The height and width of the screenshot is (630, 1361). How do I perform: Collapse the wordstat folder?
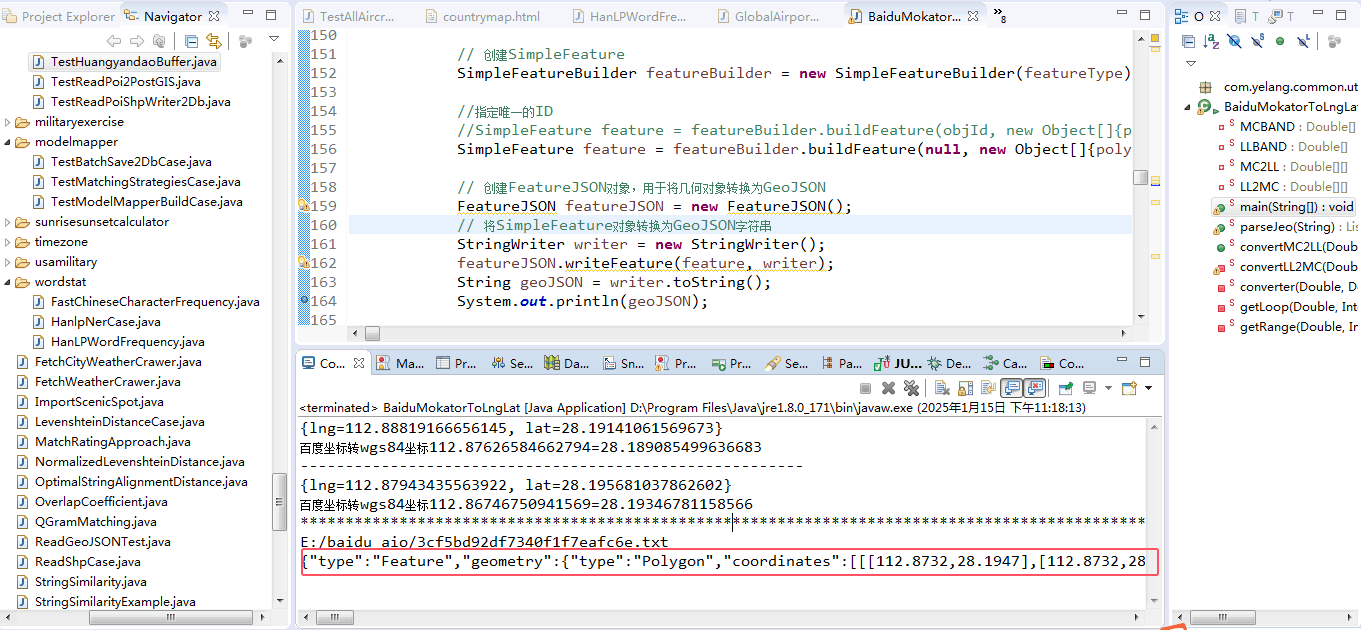9,282
